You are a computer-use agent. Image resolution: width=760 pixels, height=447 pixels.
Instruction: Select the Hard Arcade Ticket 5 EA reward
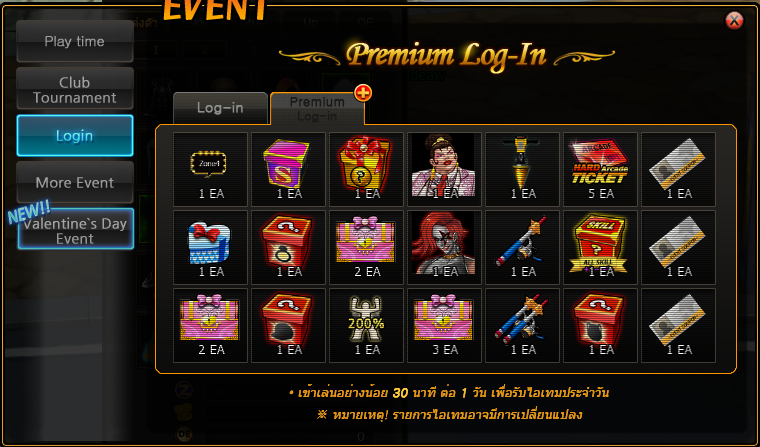click(600, 169)
